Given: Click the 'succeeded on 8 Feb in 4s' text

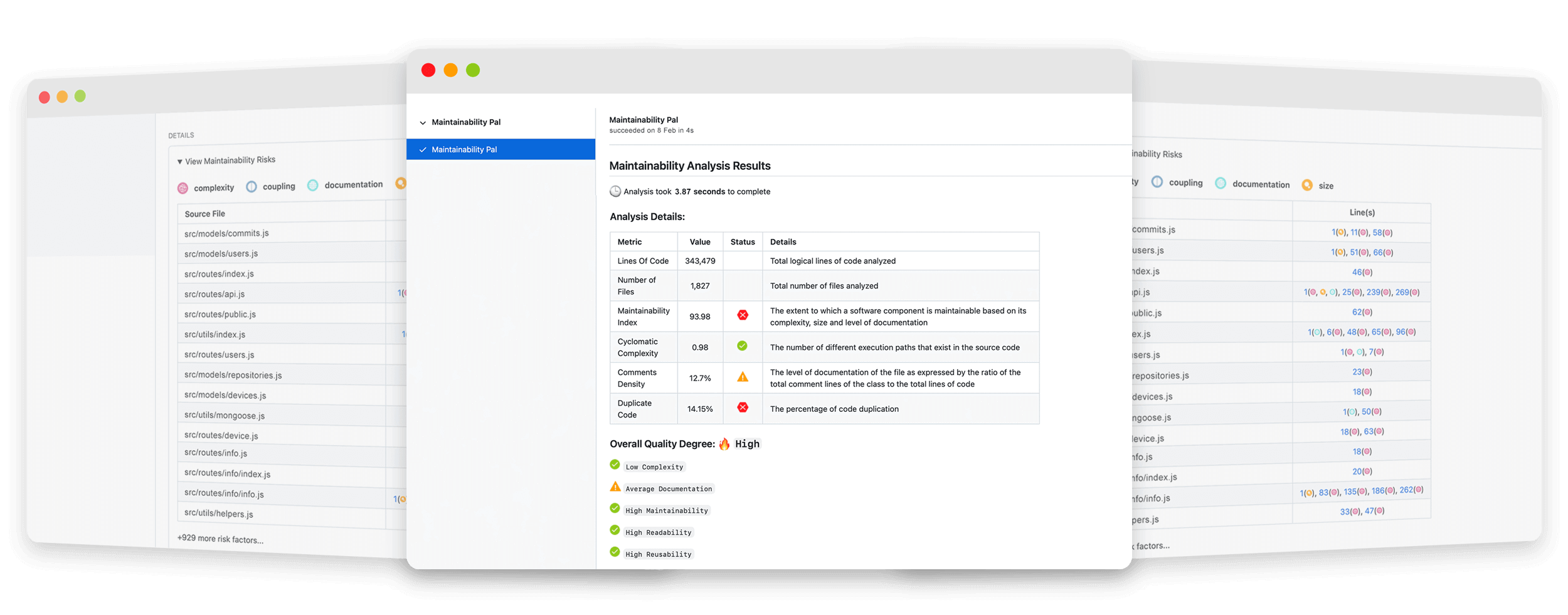Looking at the screenshot, I should tap(651, 130).
